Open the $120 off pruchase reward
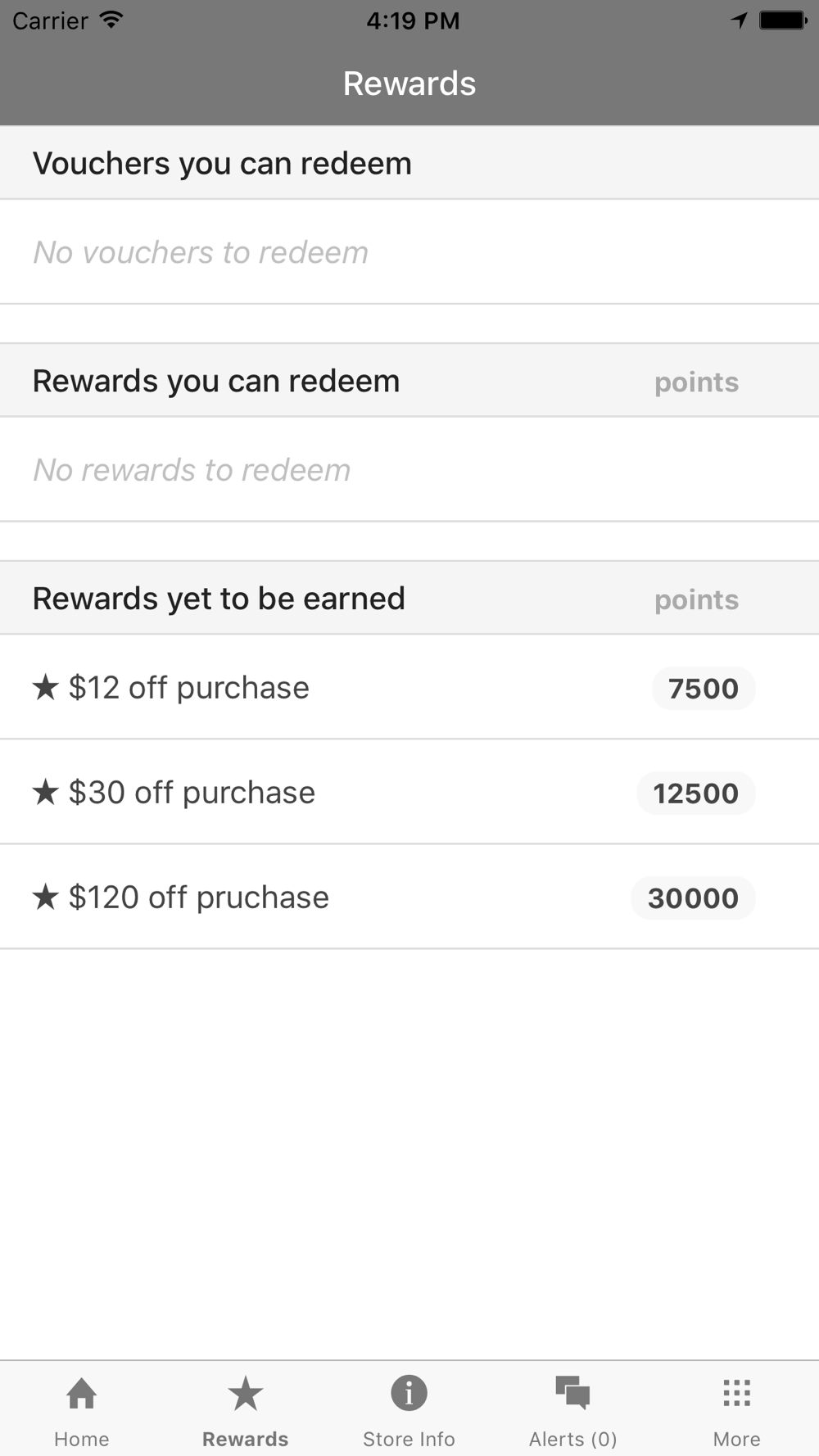The height and width of the screenshot is (1456, 819). [409, 897]
